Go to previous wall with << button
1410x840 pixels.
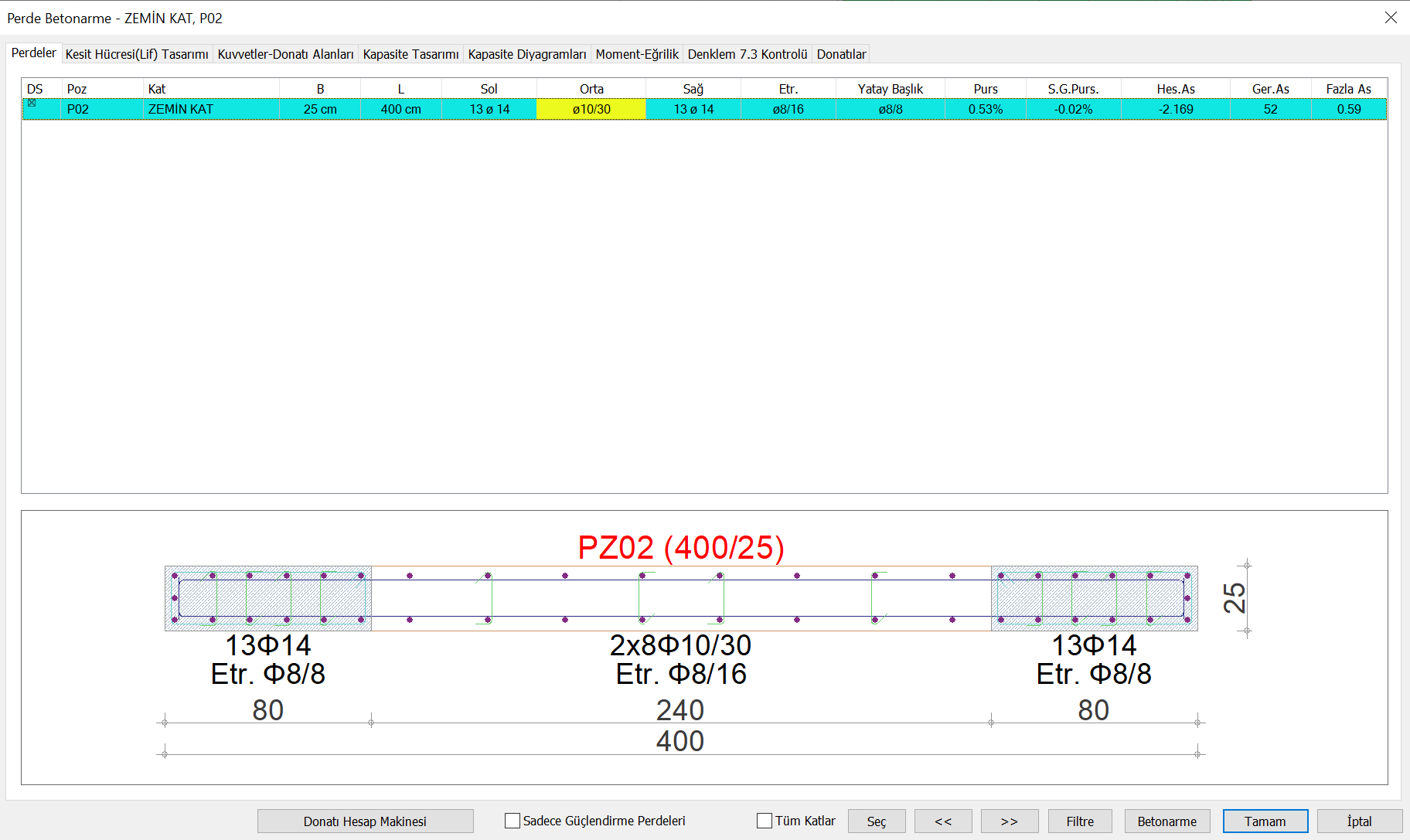(942, 821)
